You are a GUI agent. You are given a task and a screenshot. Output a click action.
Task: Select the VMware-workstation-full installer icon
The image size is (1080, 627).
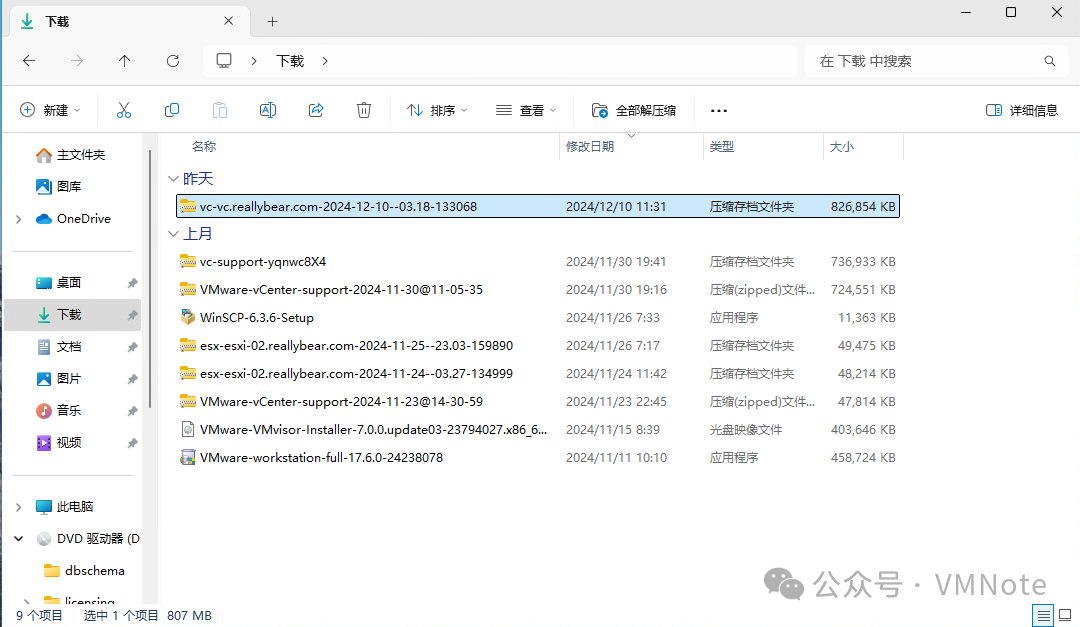187,457
